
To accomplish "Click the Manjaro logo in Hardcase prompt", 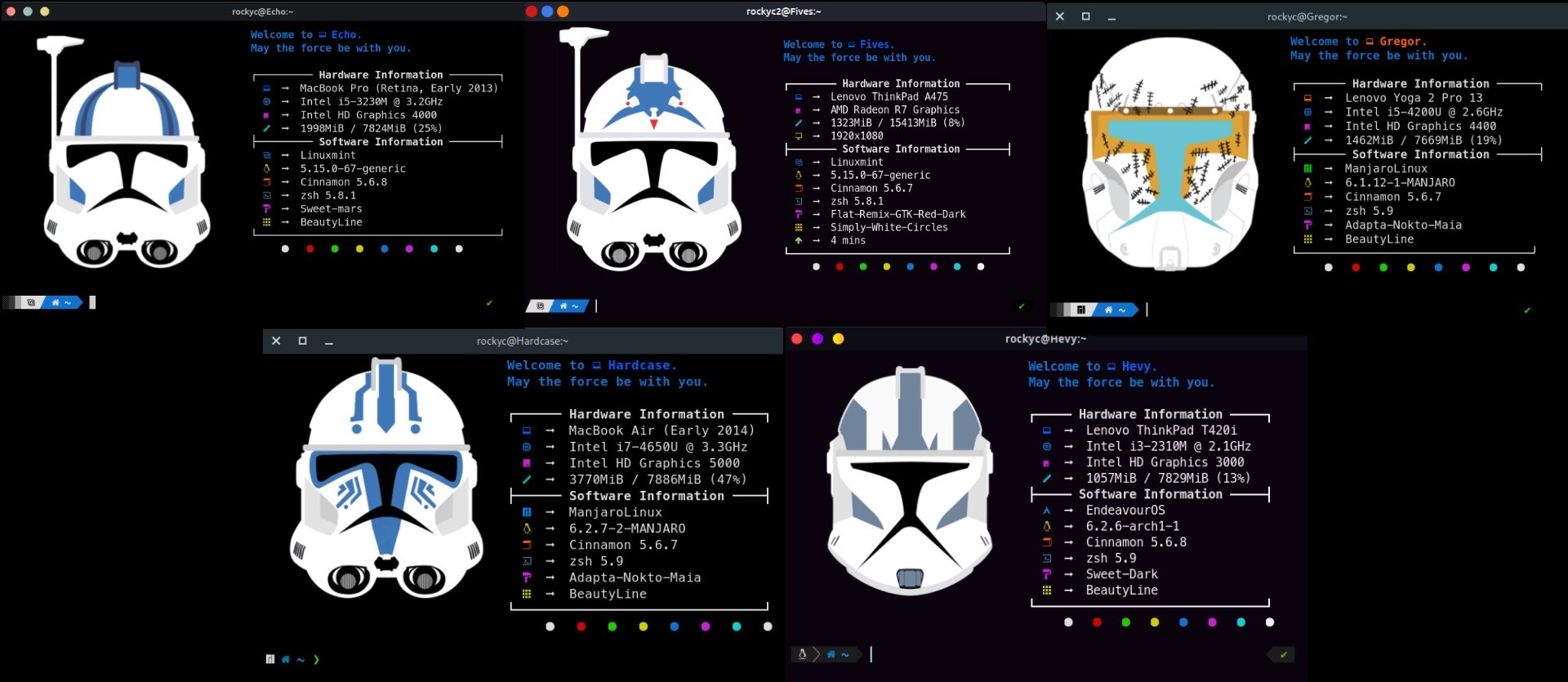I will (x=269, y=659).
